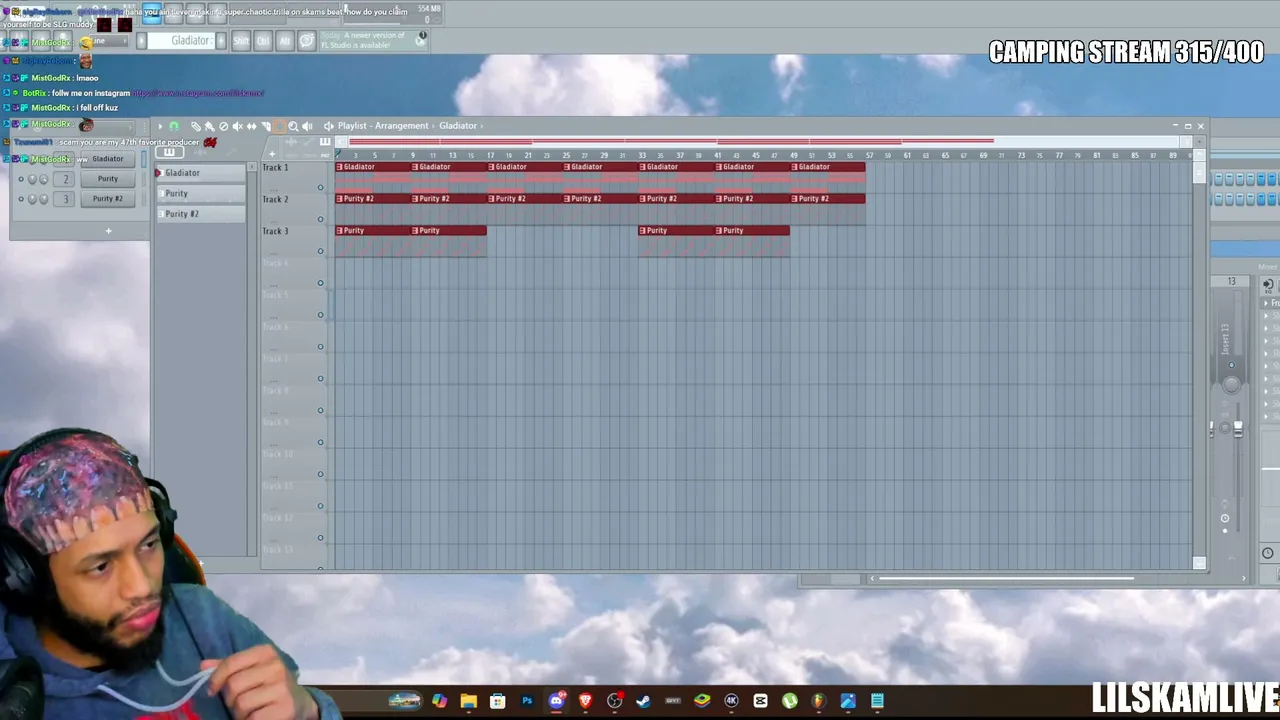Select the Slice tool in Playlist toolbar
The height and width of the screenshot is (720, 1280).
(265, 126)
